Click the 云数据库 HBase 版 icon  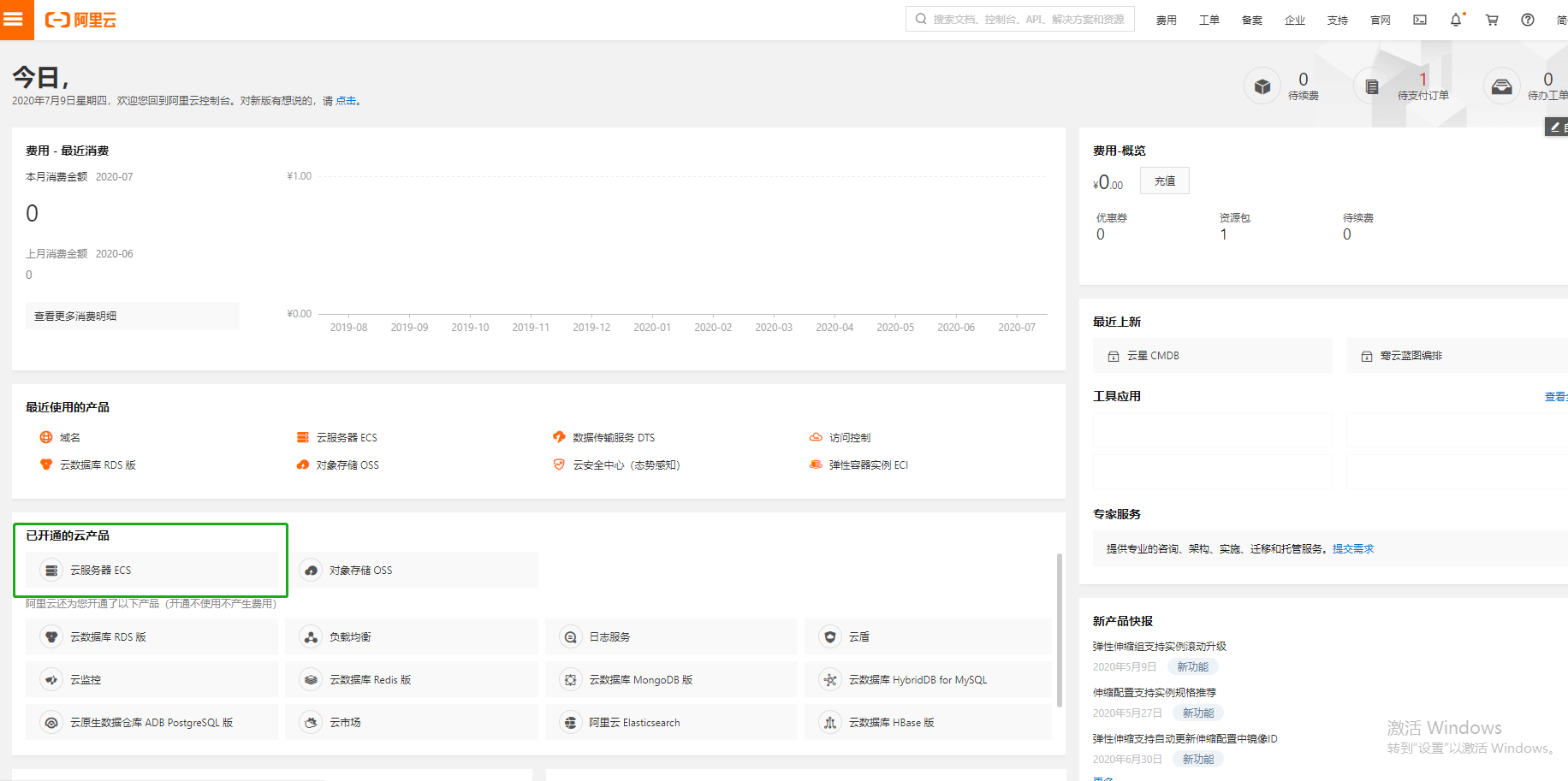click(829, 723)
